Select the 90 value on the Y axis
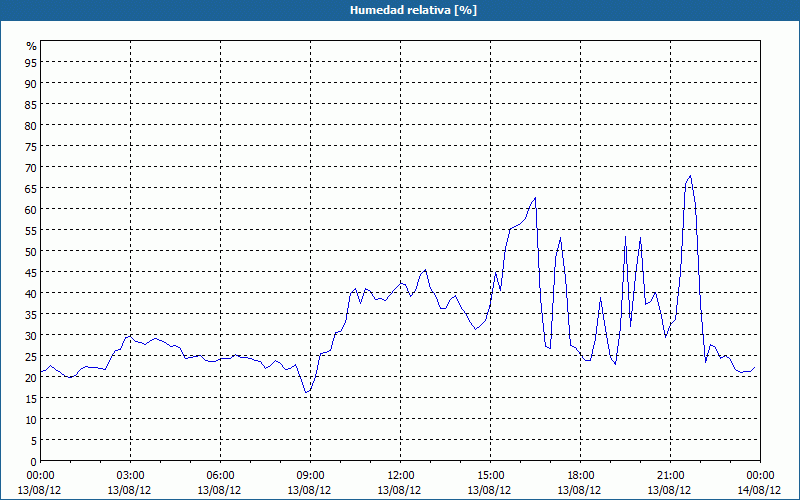 click(31, 83)
